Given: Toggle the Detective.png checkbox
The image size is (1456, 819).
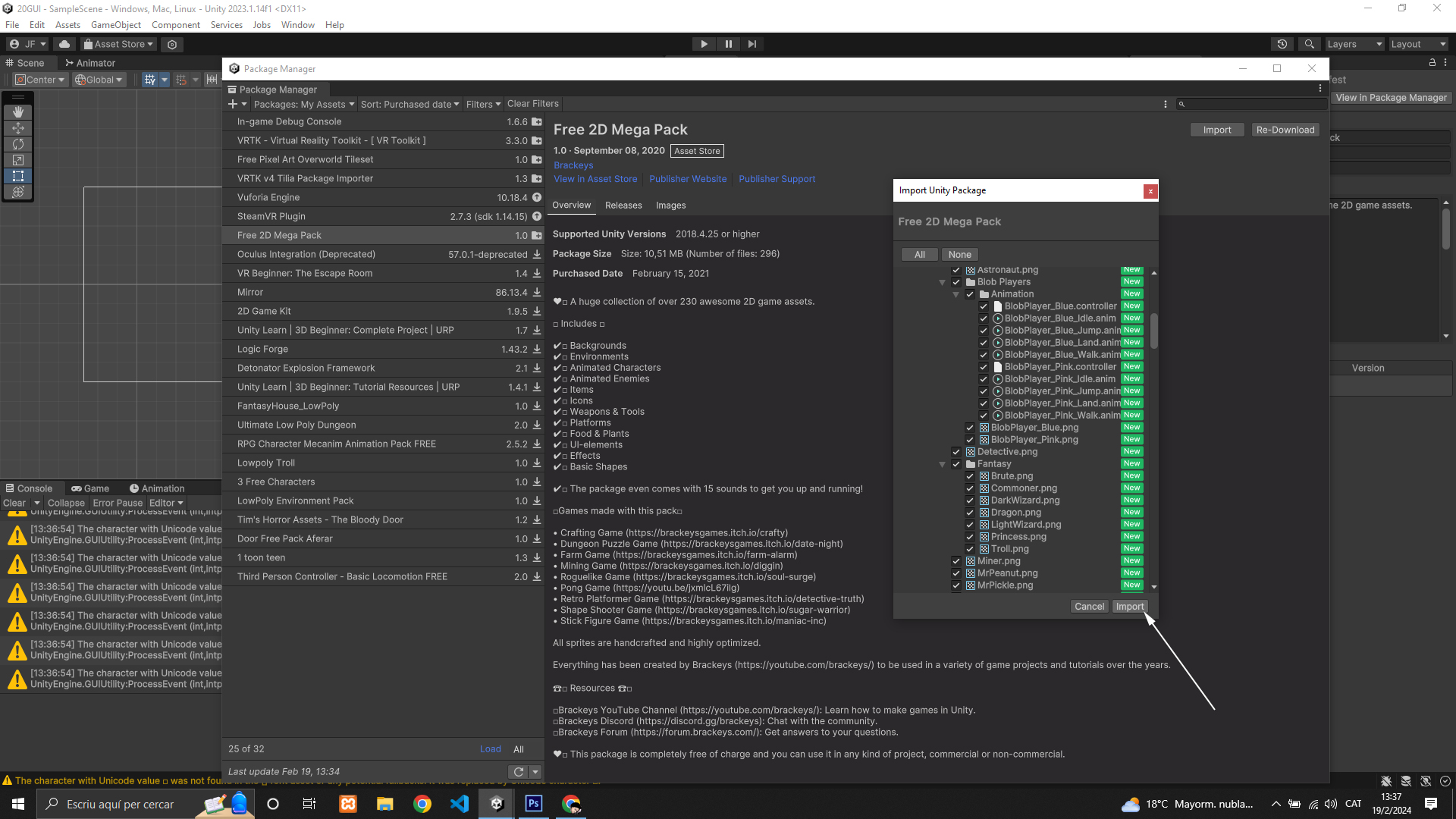Looking at the screenshot, I should (x=956, y=452).
